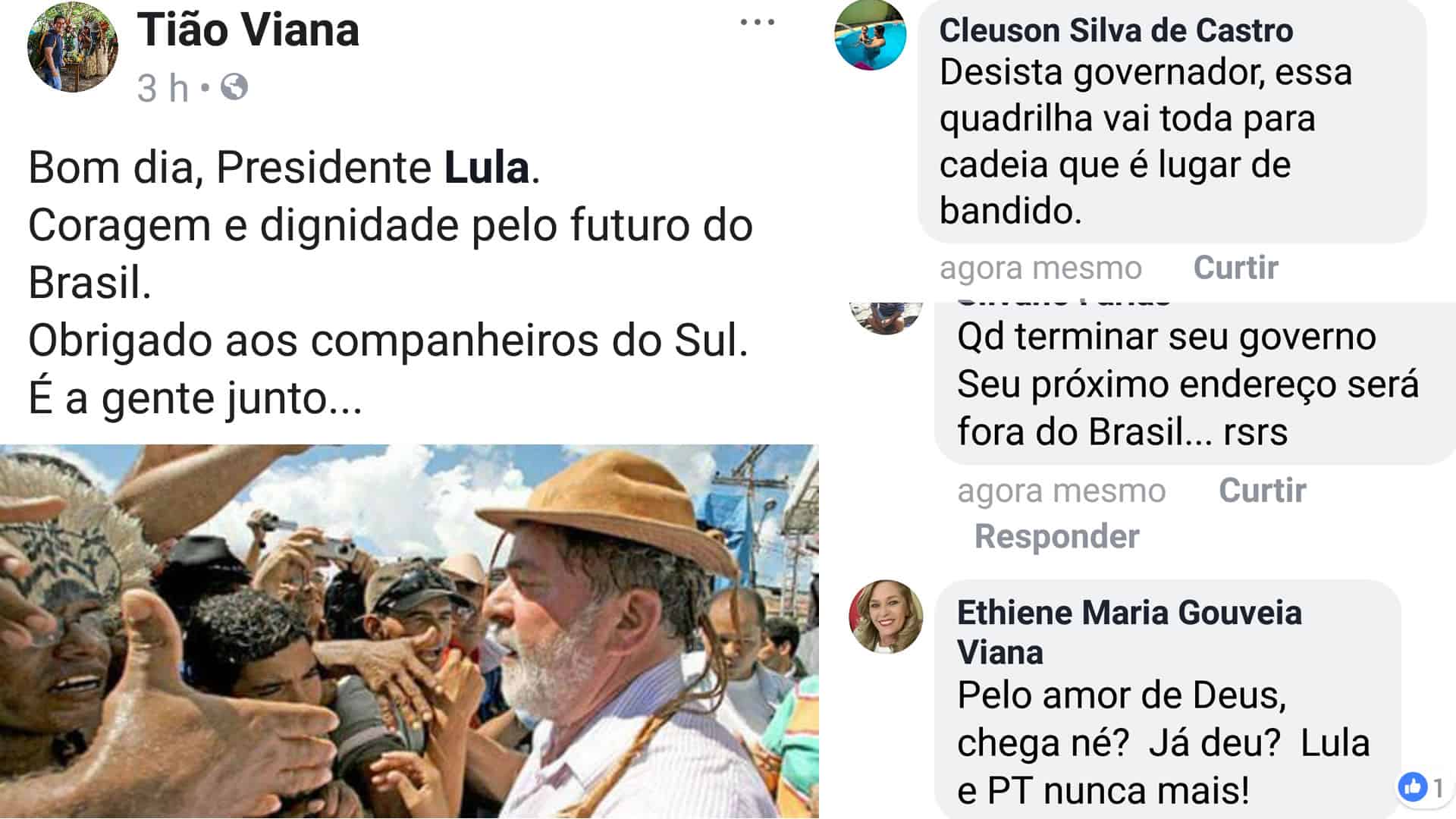The height and width of the screenshot is (819, 1456).
Task: Open Tião Viana's profile picture
Action: pyautogui.click(x=73, y=47)
